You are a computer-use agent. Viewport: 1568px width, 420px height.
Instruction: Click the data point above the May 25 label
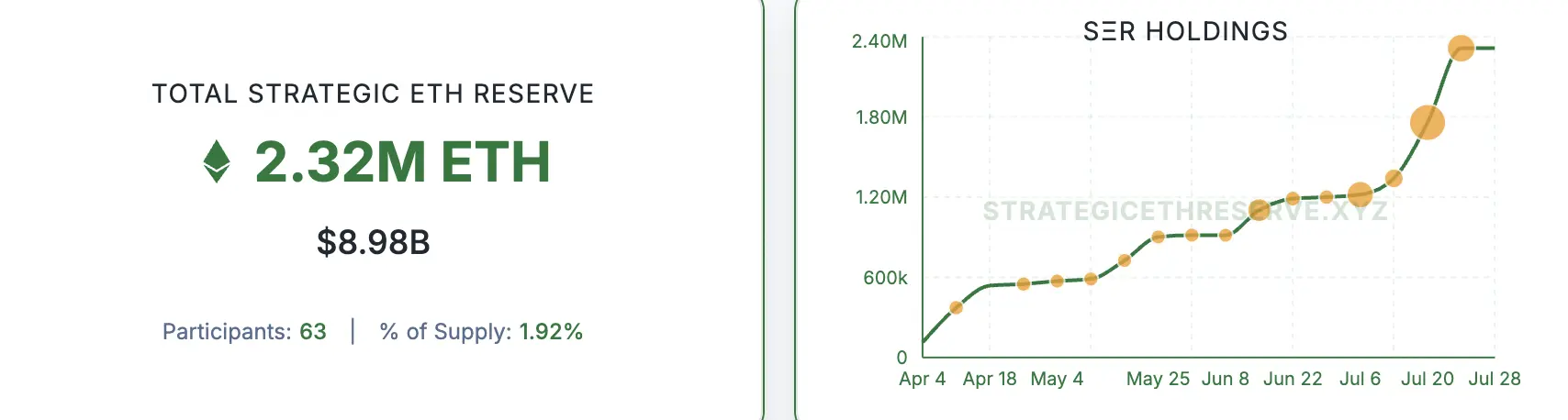(x=1158, y=237)
